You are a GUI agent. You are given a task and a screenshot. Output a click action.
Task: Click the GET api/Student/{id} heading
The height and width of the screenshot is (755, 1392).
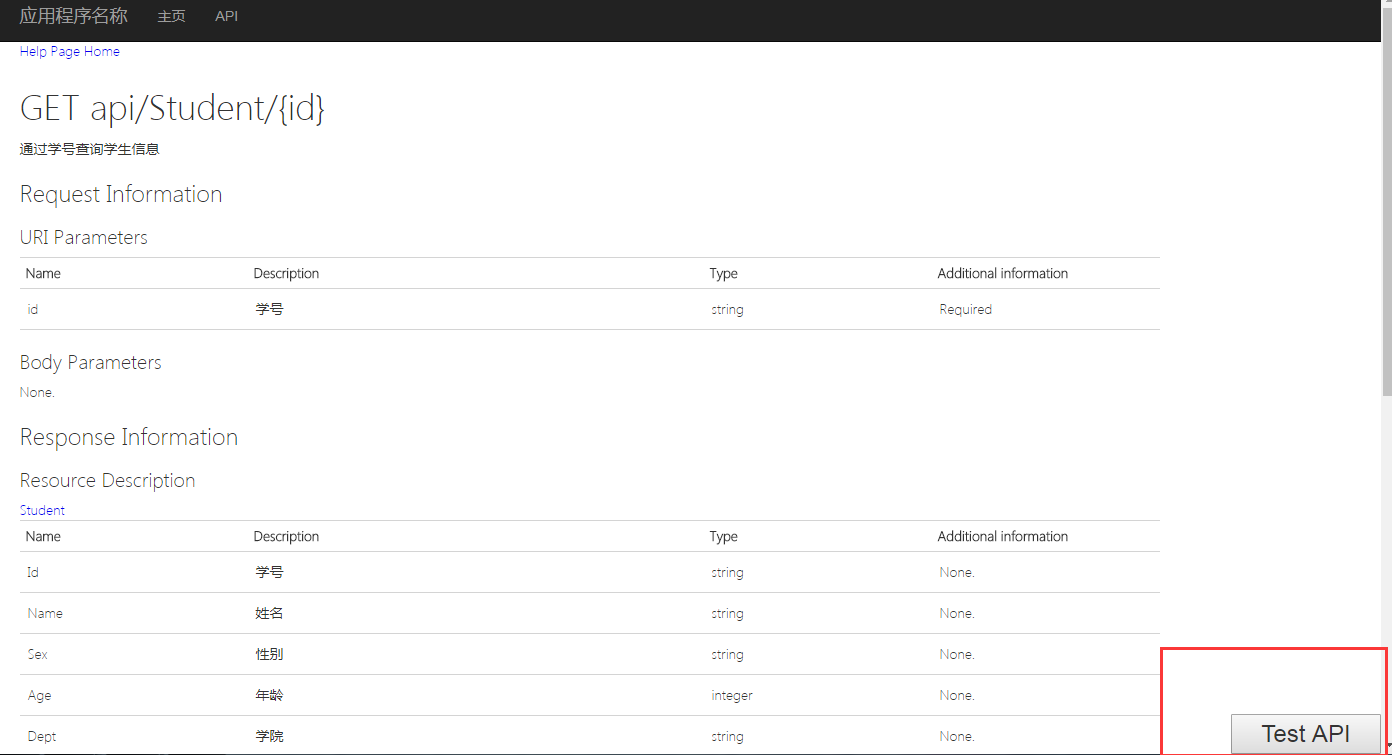[x=172, y=108]
